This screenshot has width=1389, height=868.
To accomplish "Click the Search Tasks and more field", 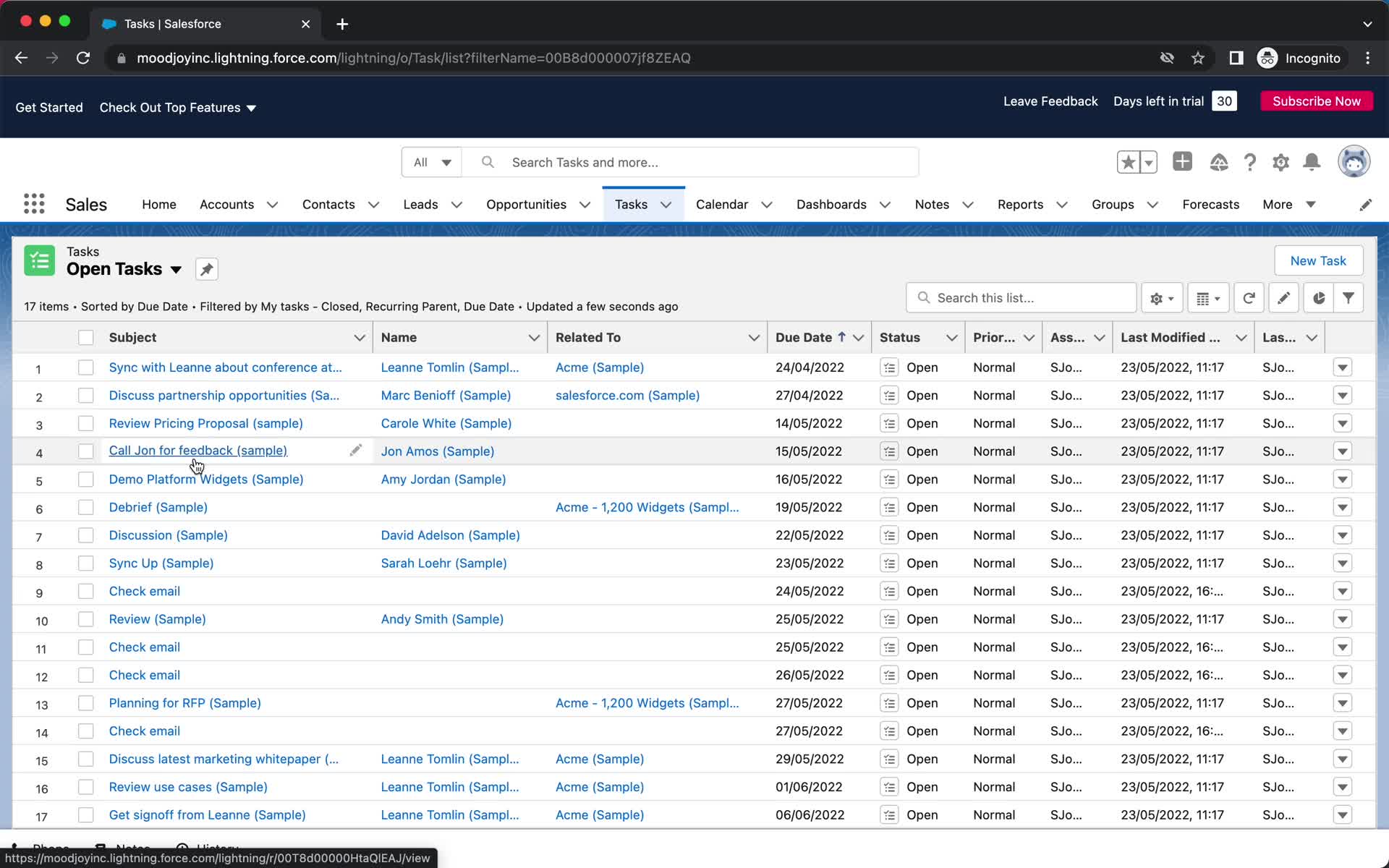I will point(691,162).
